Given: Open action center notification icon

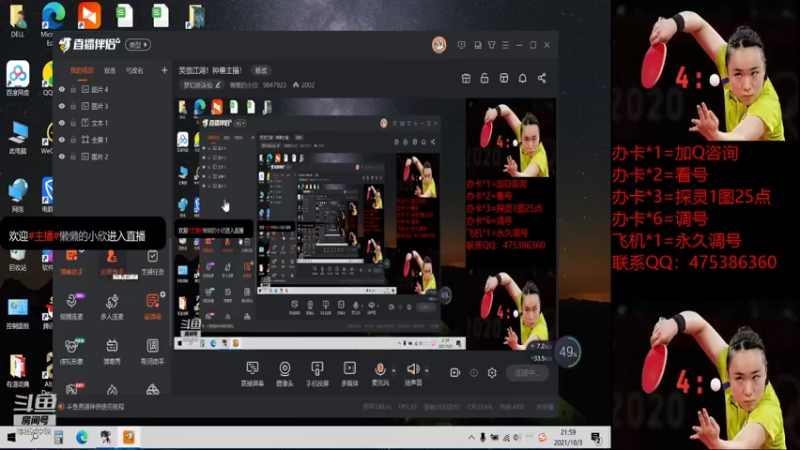Looking at the screenshot, I should coord(595,437).
